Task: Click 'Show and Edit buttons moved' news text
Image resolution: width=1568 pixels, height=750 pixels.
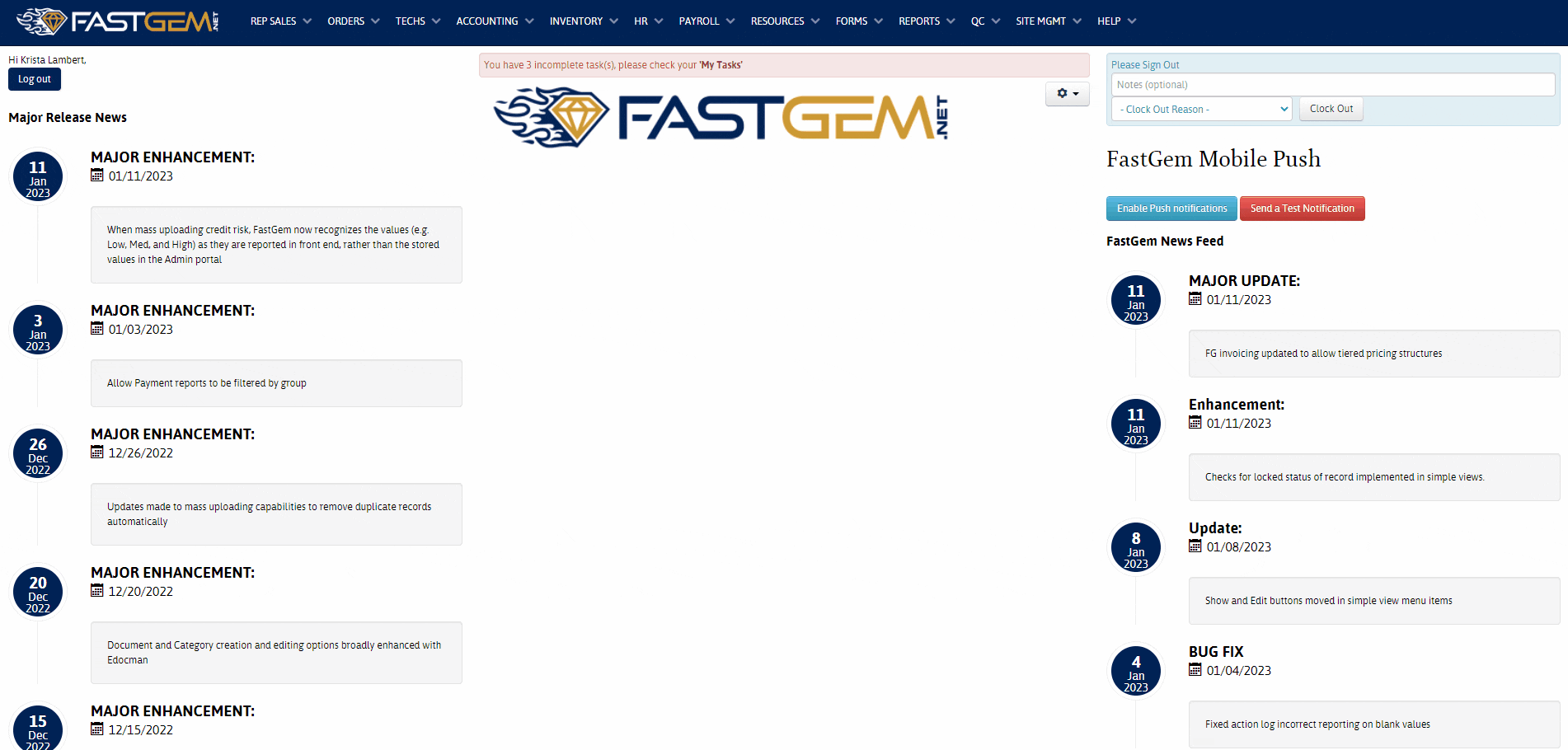Action: click(1329, 601)
